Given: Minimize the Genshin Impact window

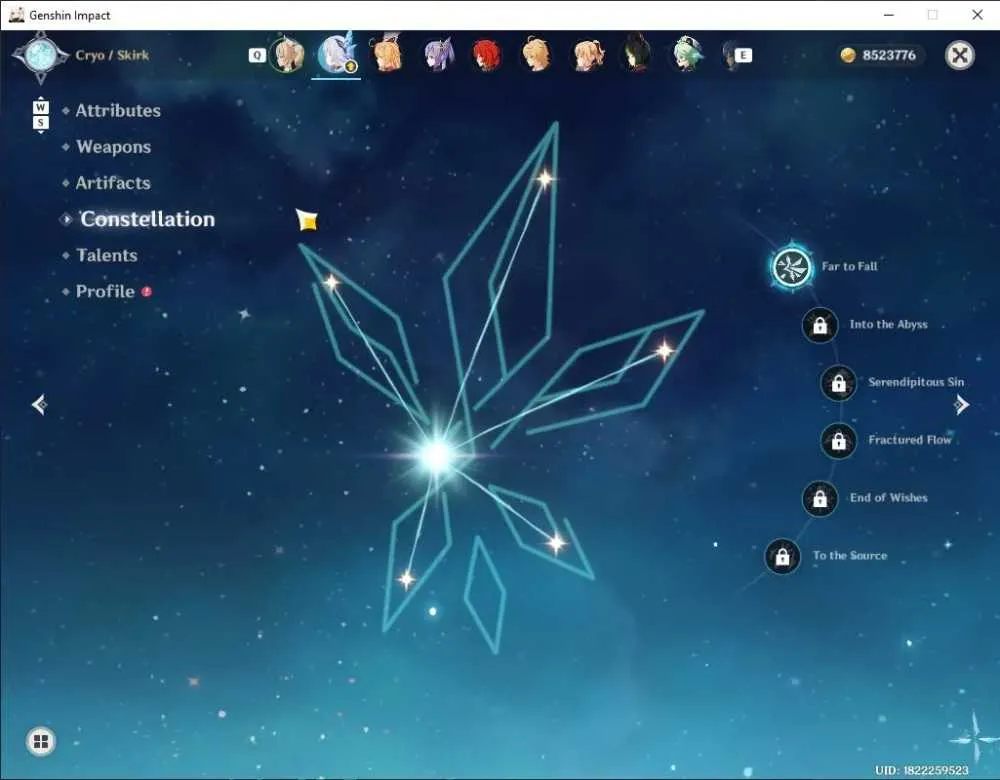Looking at the screenshot, I should coord(889,15).
